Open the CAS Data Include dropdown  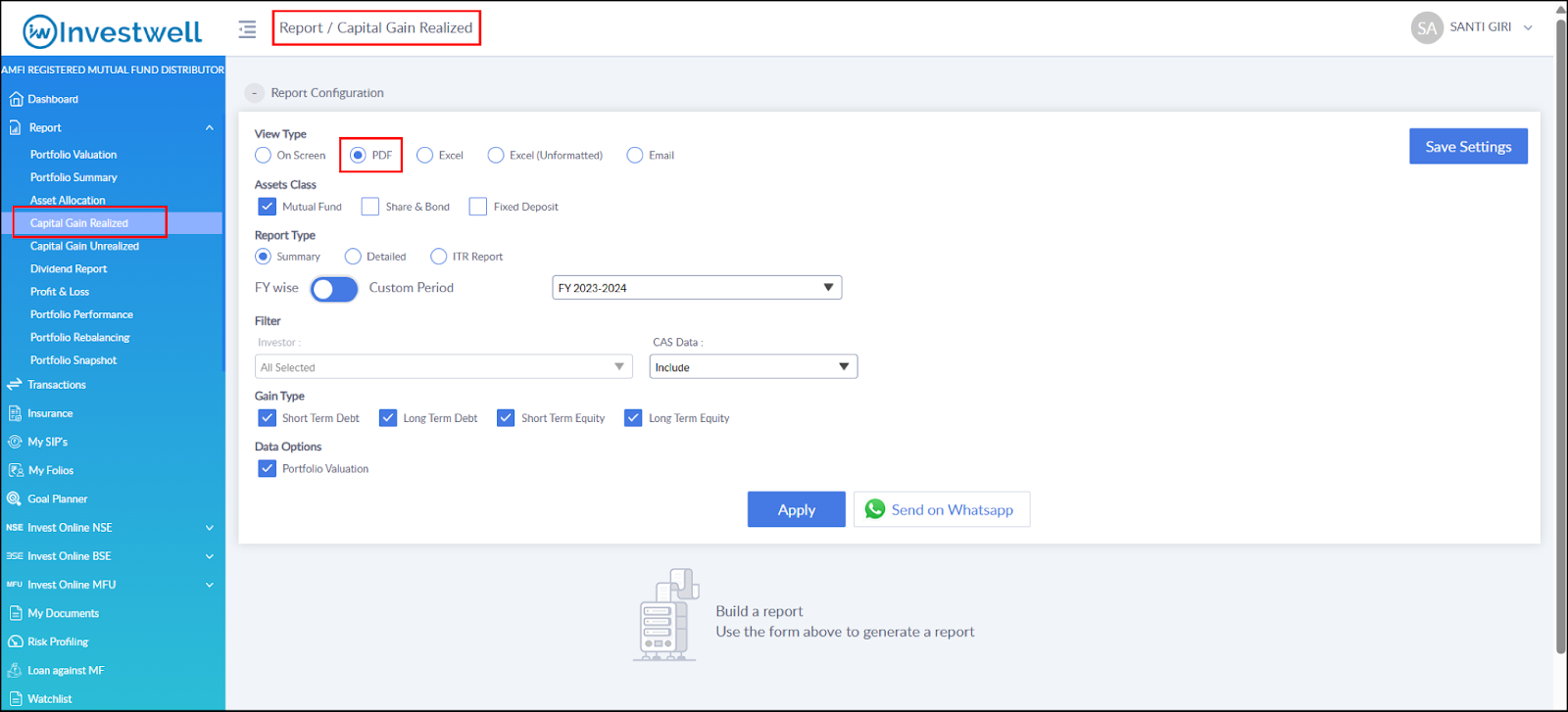[753, 367]
